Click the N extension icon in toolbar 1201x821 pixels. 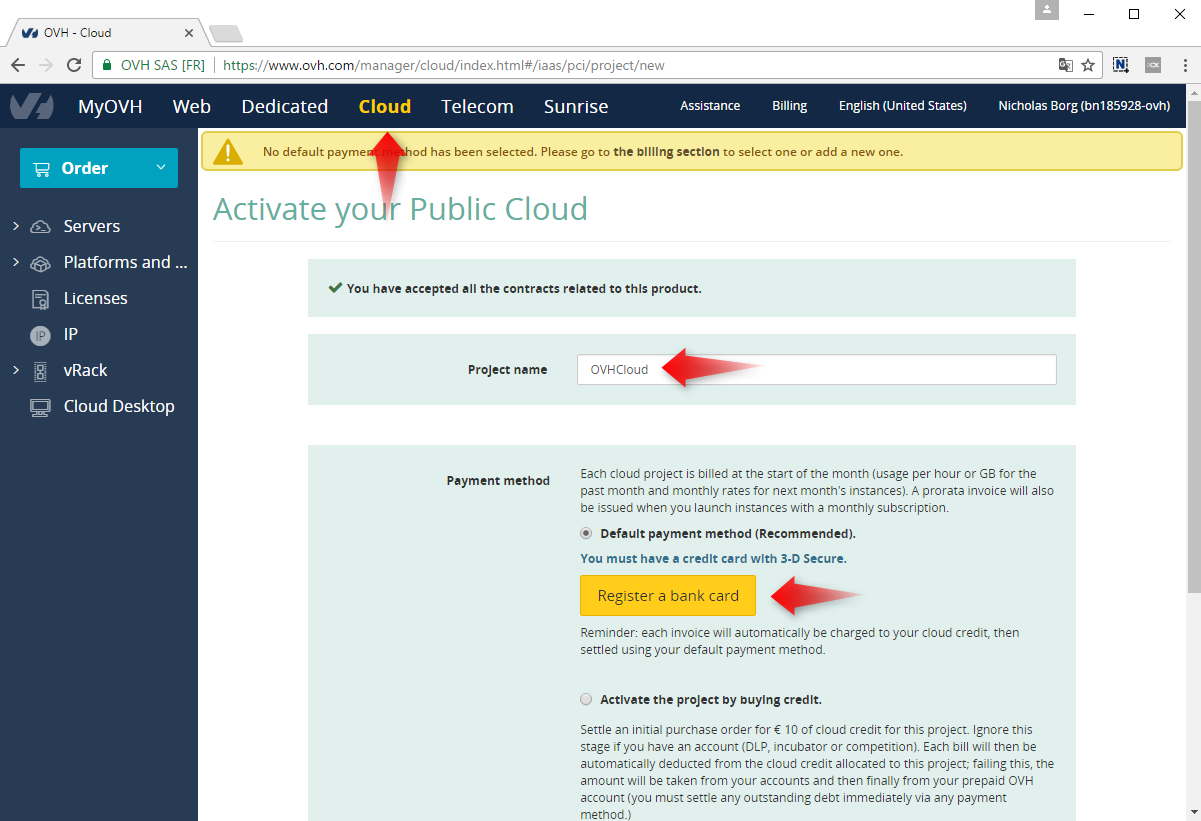tap(1121, 65)
